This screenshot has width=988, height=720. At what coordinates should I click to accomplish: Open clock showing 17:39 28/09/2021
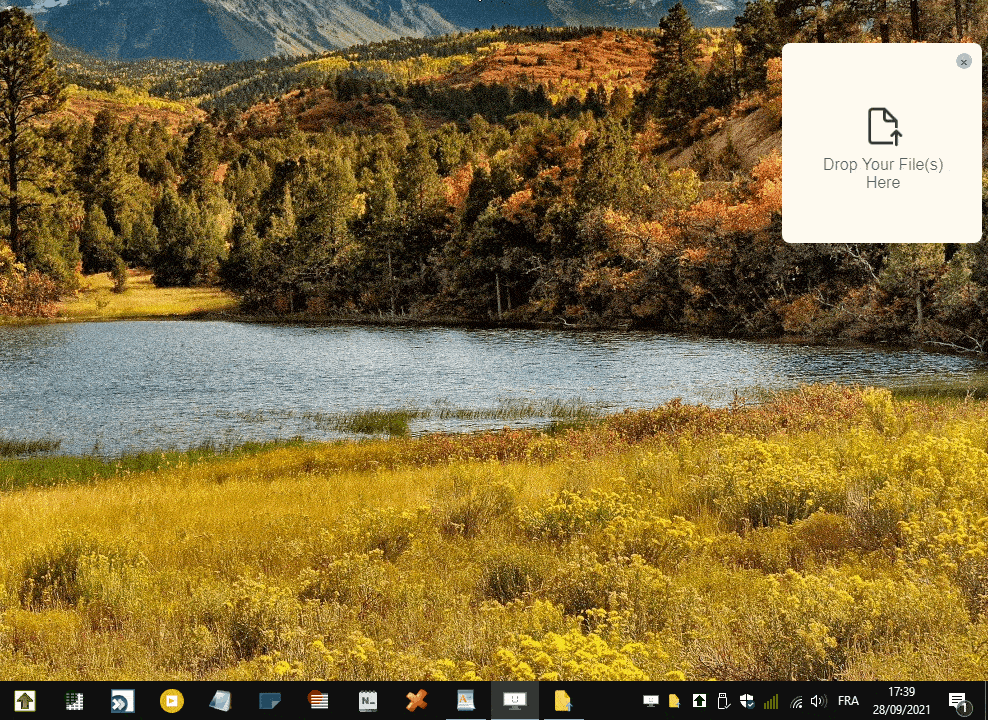(x=901, y=700)
